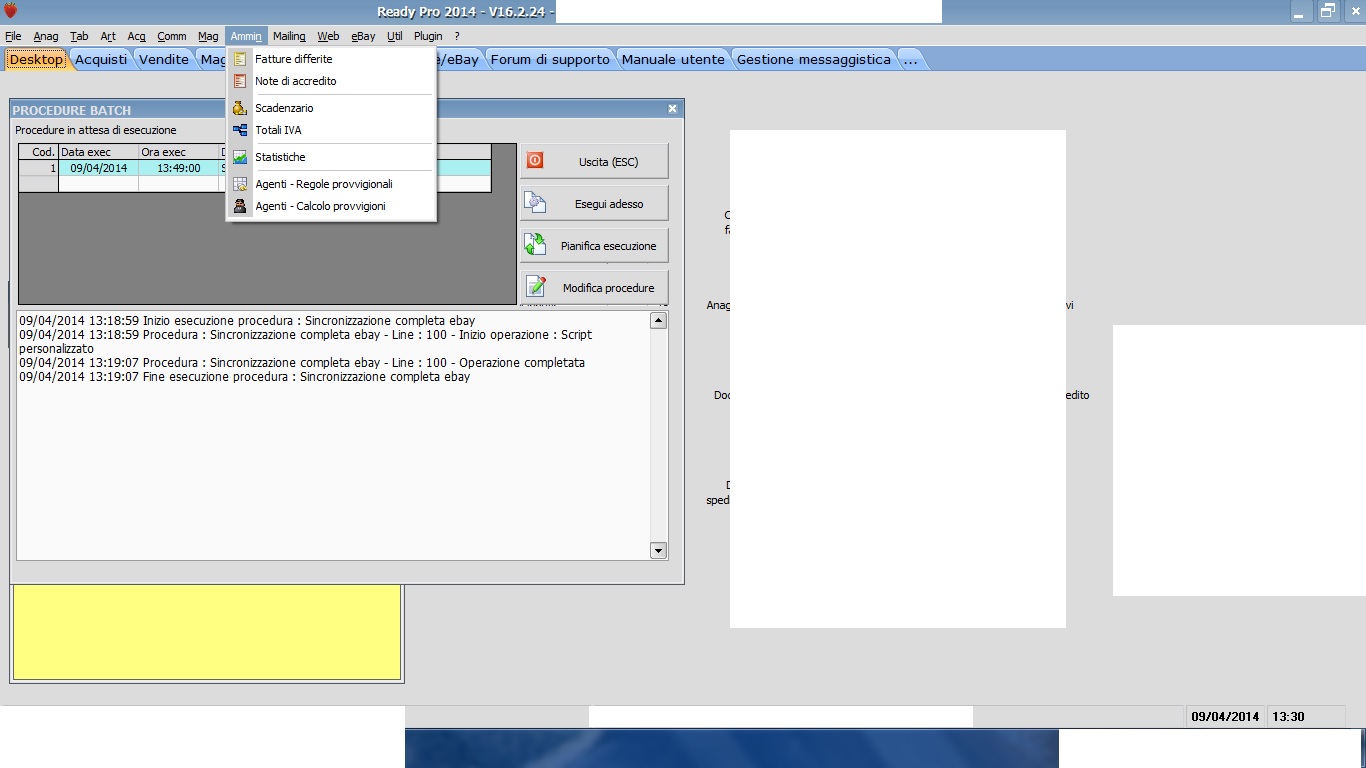Open the Mailing menu

[x=289, y=36]
